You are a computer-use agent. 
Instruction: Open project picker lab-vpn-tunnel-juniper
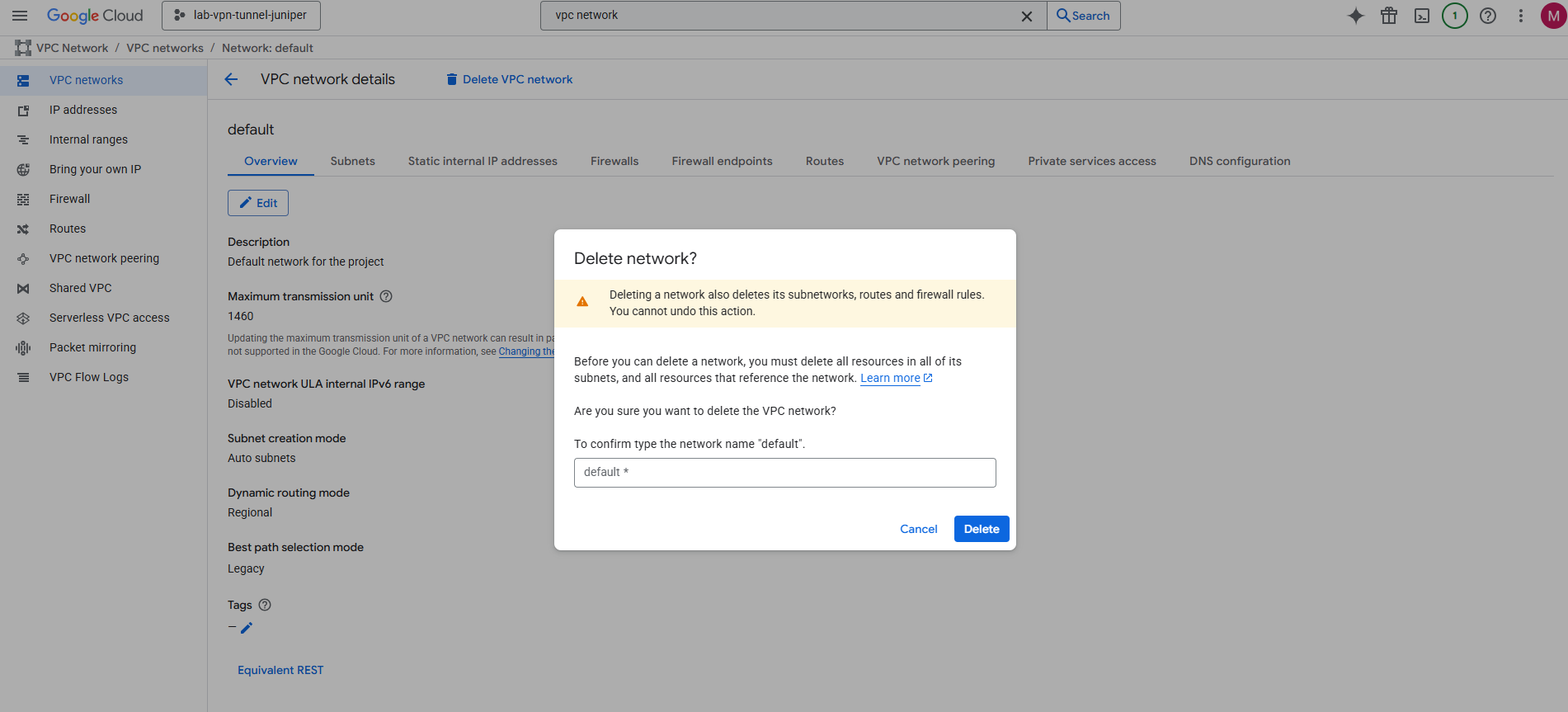click(x=241, y=16)
